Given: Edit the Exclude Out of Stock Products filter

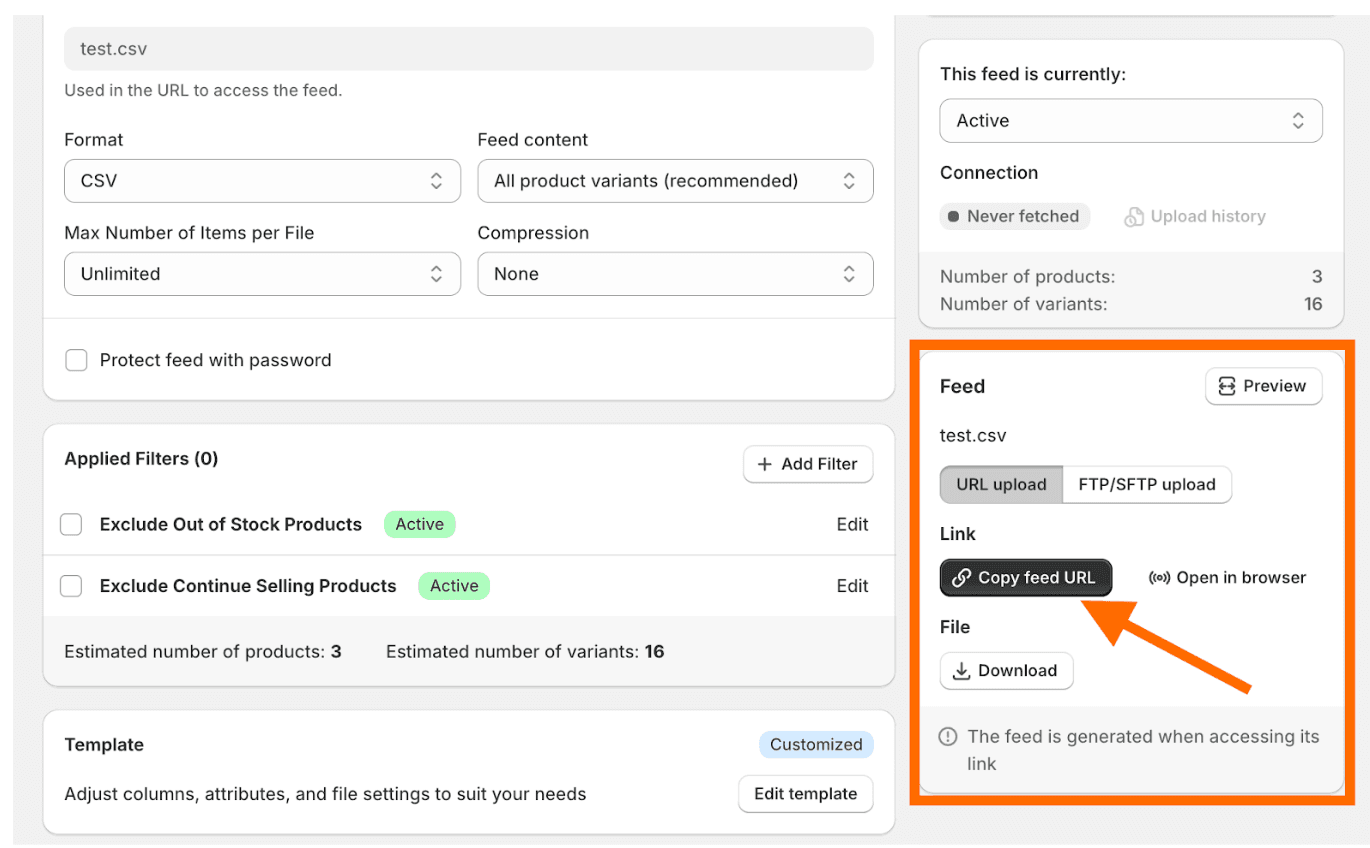Looking at the screenshot, I should pos(852,524).
